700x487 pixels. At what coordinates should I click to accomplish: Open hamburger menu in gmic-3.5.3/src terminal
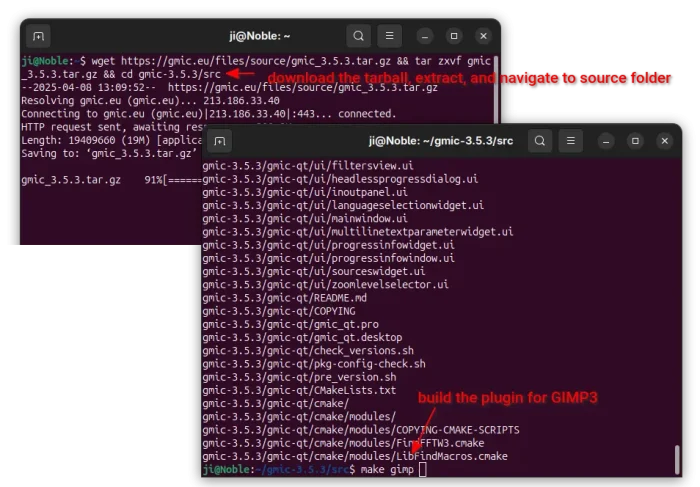[x=571, y=141]
